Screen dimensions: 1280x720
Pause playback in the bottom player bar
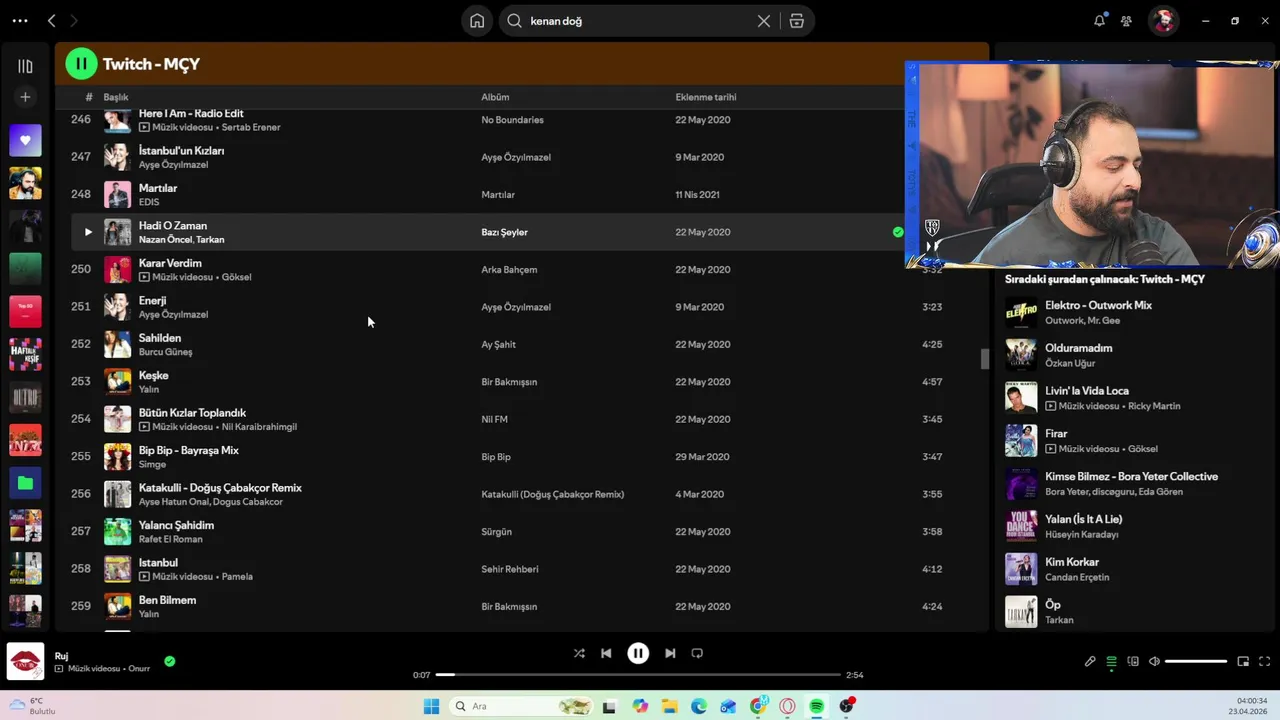[x=638, y=653]
